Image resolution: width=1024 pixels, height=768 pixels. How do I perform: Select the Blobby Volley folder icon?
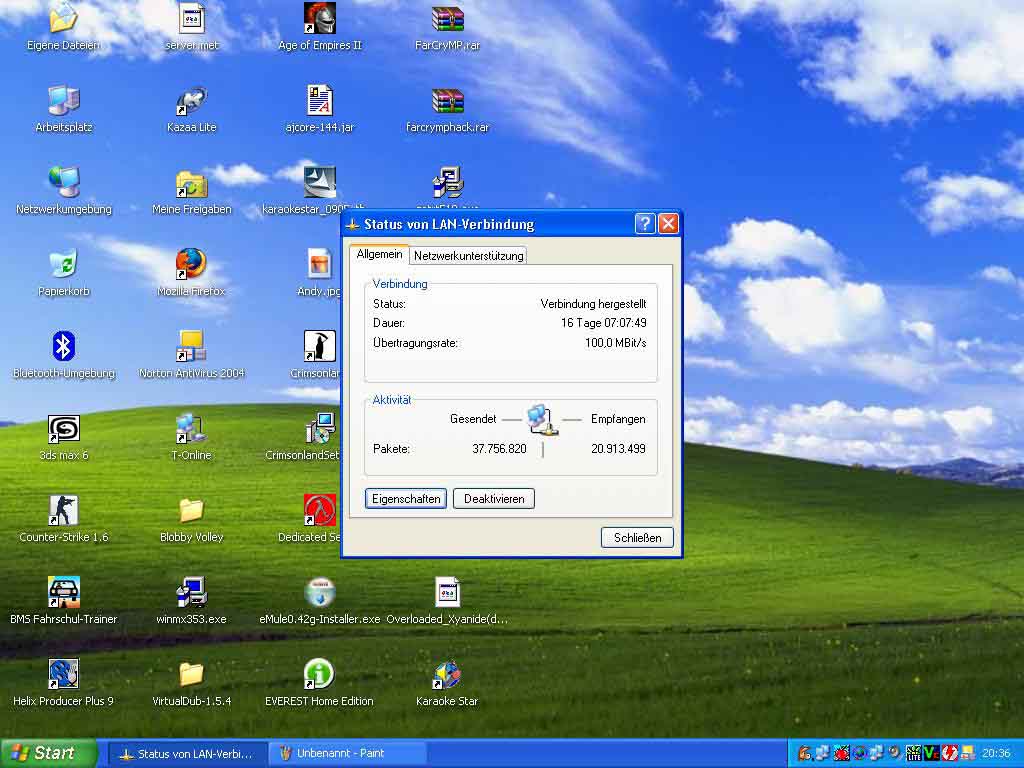[191, 519]
